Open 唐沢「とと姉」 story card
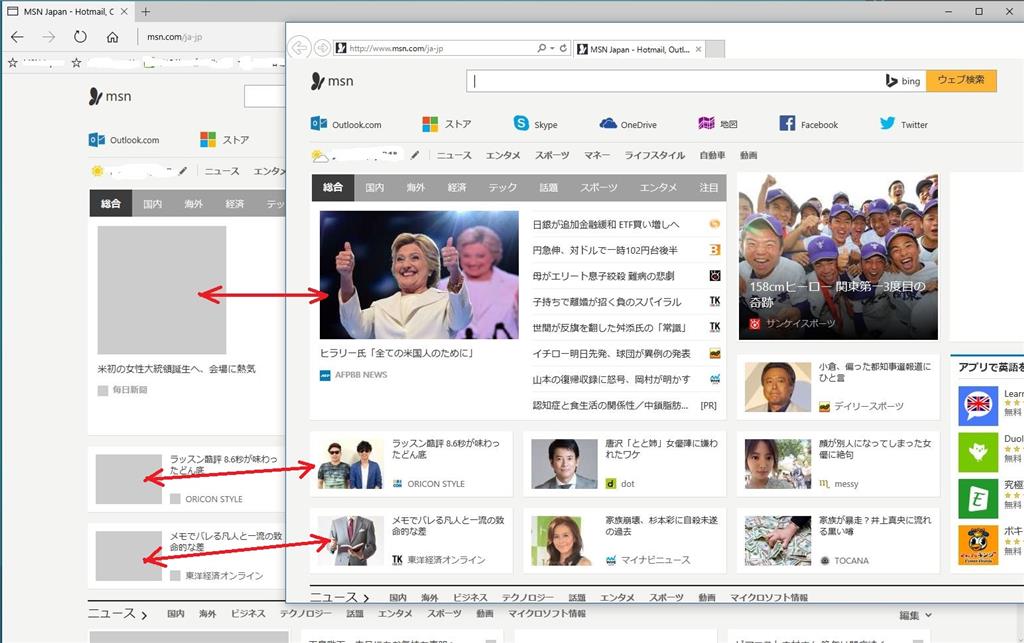Image resolution: width=1024 pixels, height=643 pixels. (x=624, y=463)
